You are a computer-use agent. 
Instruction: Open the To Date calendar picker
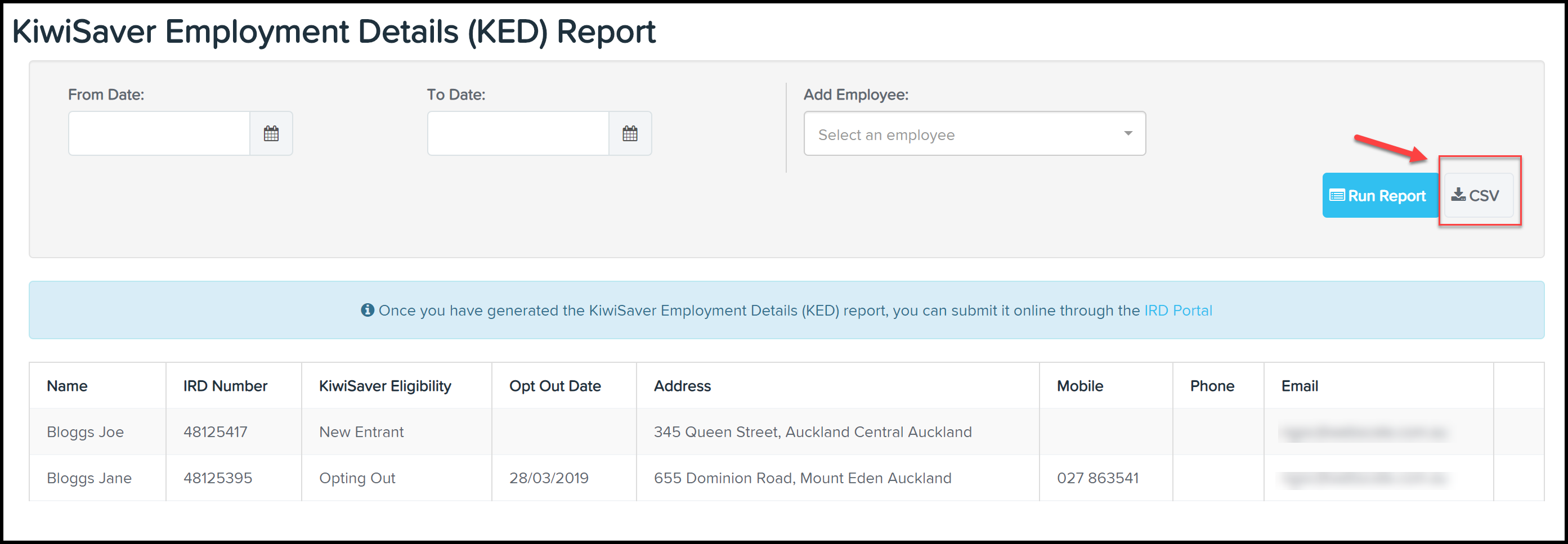(630, 133)
